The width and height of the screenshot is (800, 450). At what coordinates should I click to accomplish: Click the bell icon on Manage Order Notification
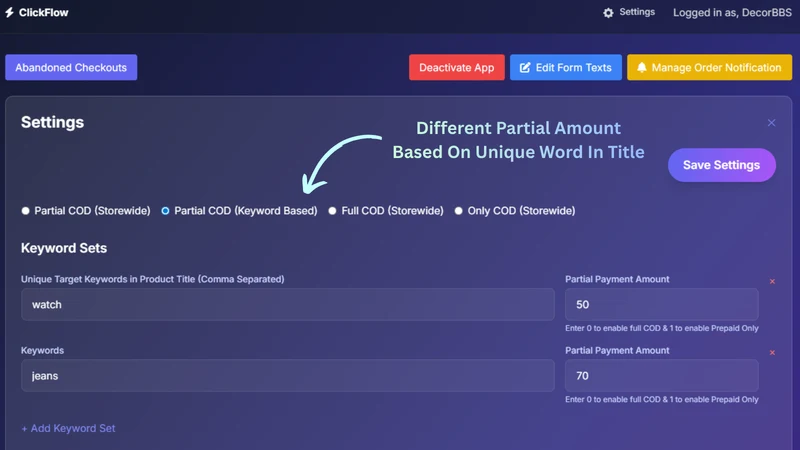641,67
